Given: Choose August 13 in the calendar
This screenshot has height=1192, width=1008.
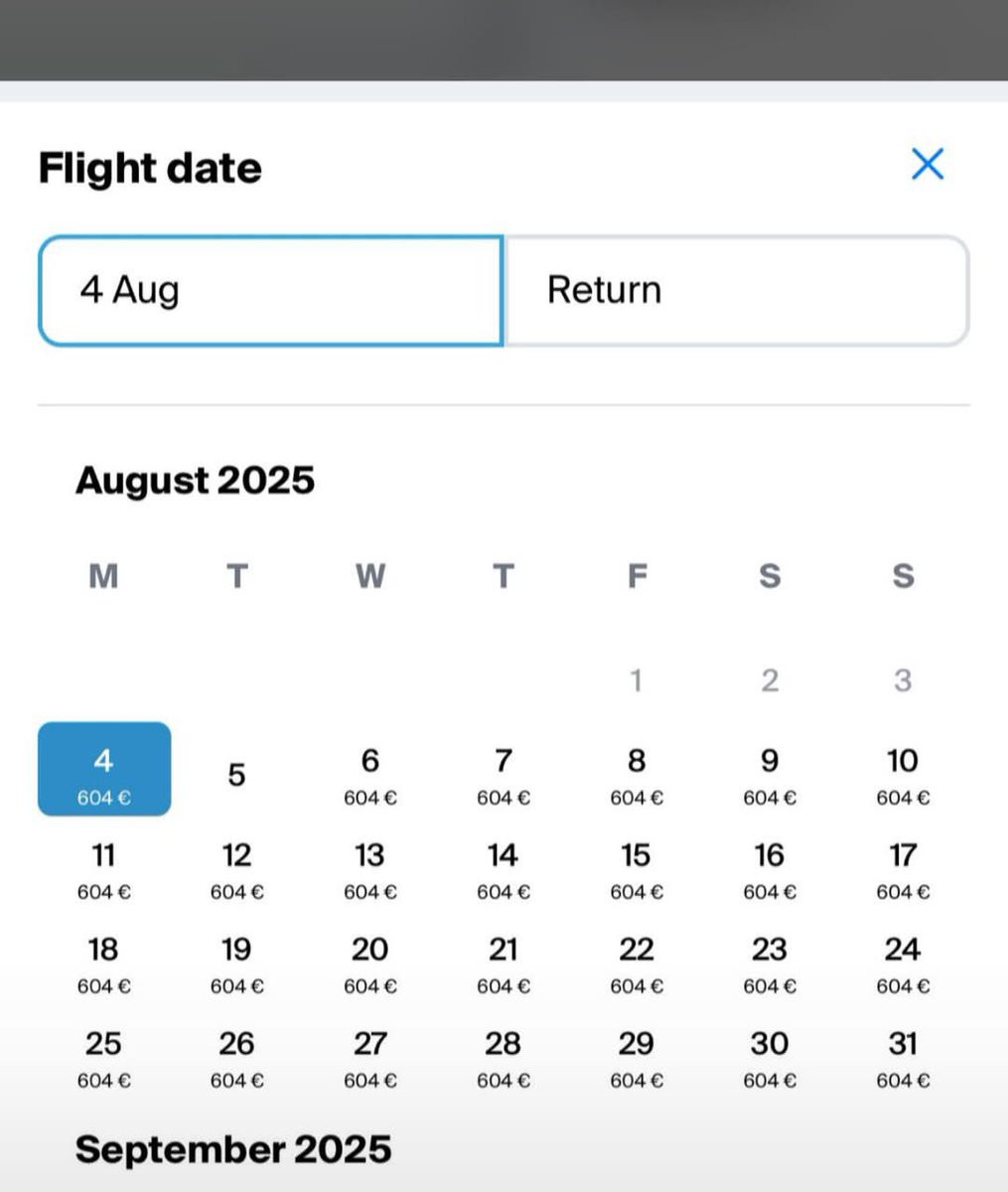Looking at the screenshot, I should coord(370,870).
